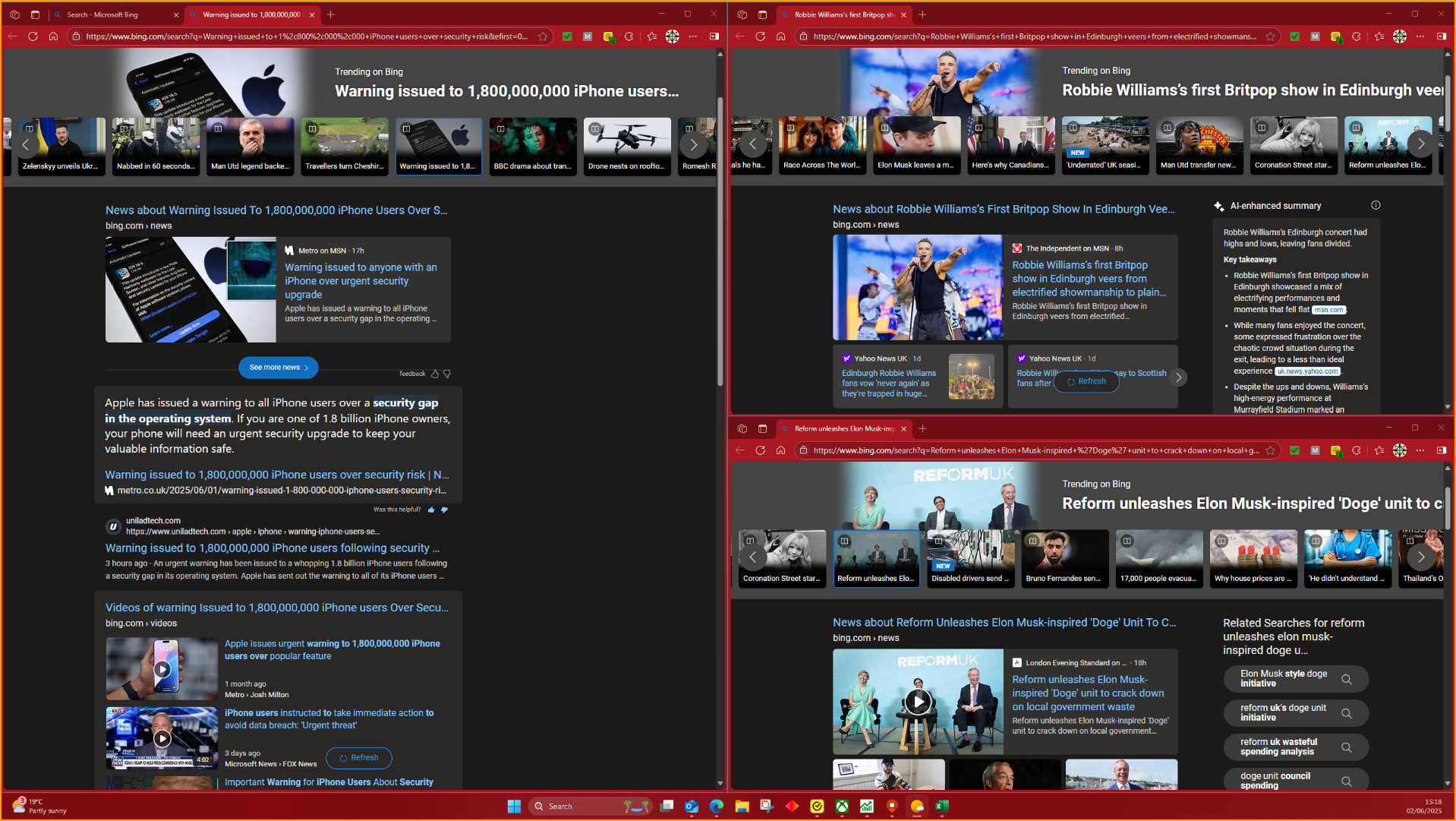Click Refresh button in iPhone window
The image size is (1456, 821).
pyautogui.click(x=359, y=758)
